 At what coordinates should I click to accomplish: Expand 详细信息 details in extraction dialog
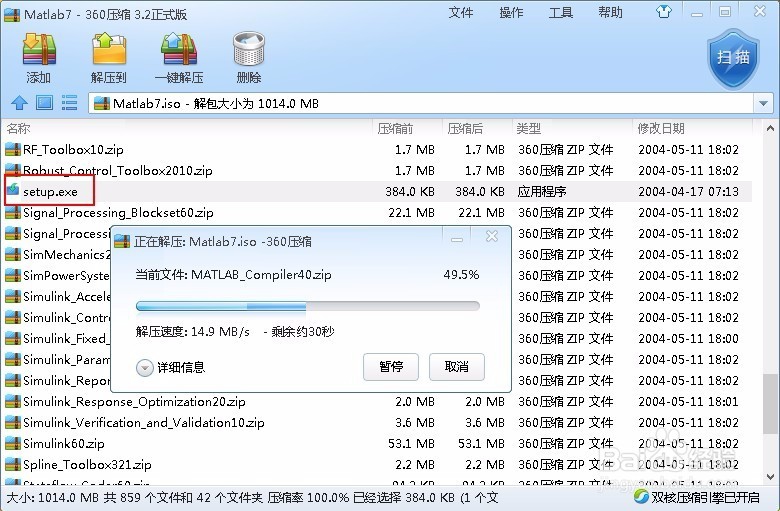tap(144, 368)
